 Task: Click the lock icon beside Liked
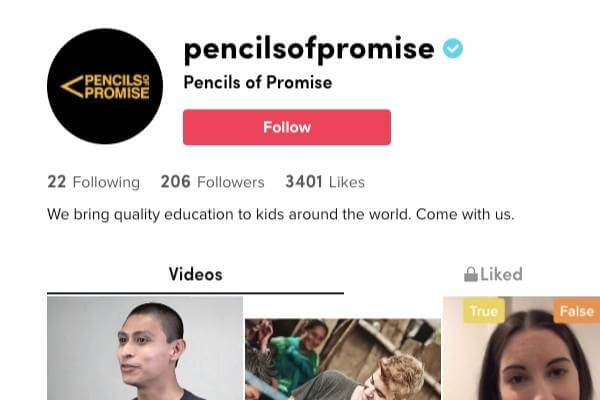pos(471,274)
